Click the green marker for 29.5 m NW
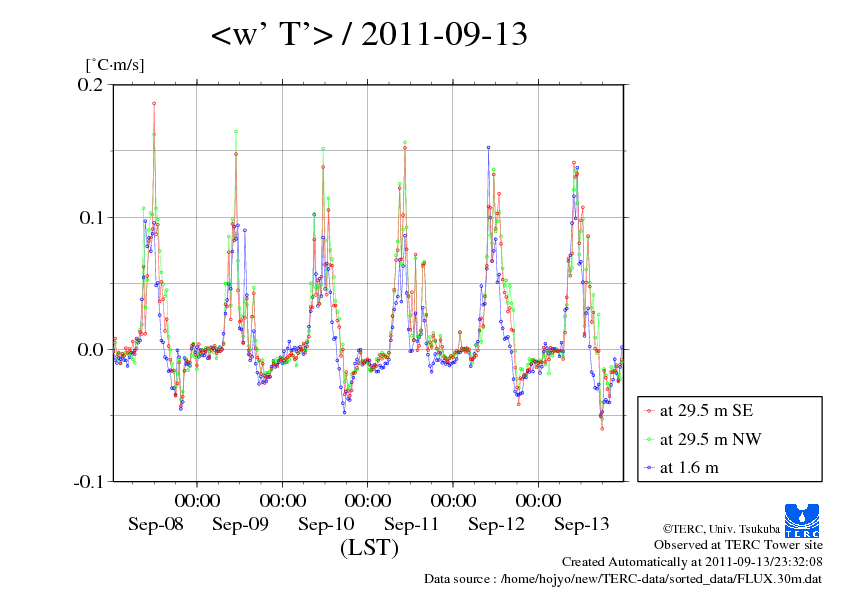The width and height of the screenshot is (842, 595). pos(650,440)
